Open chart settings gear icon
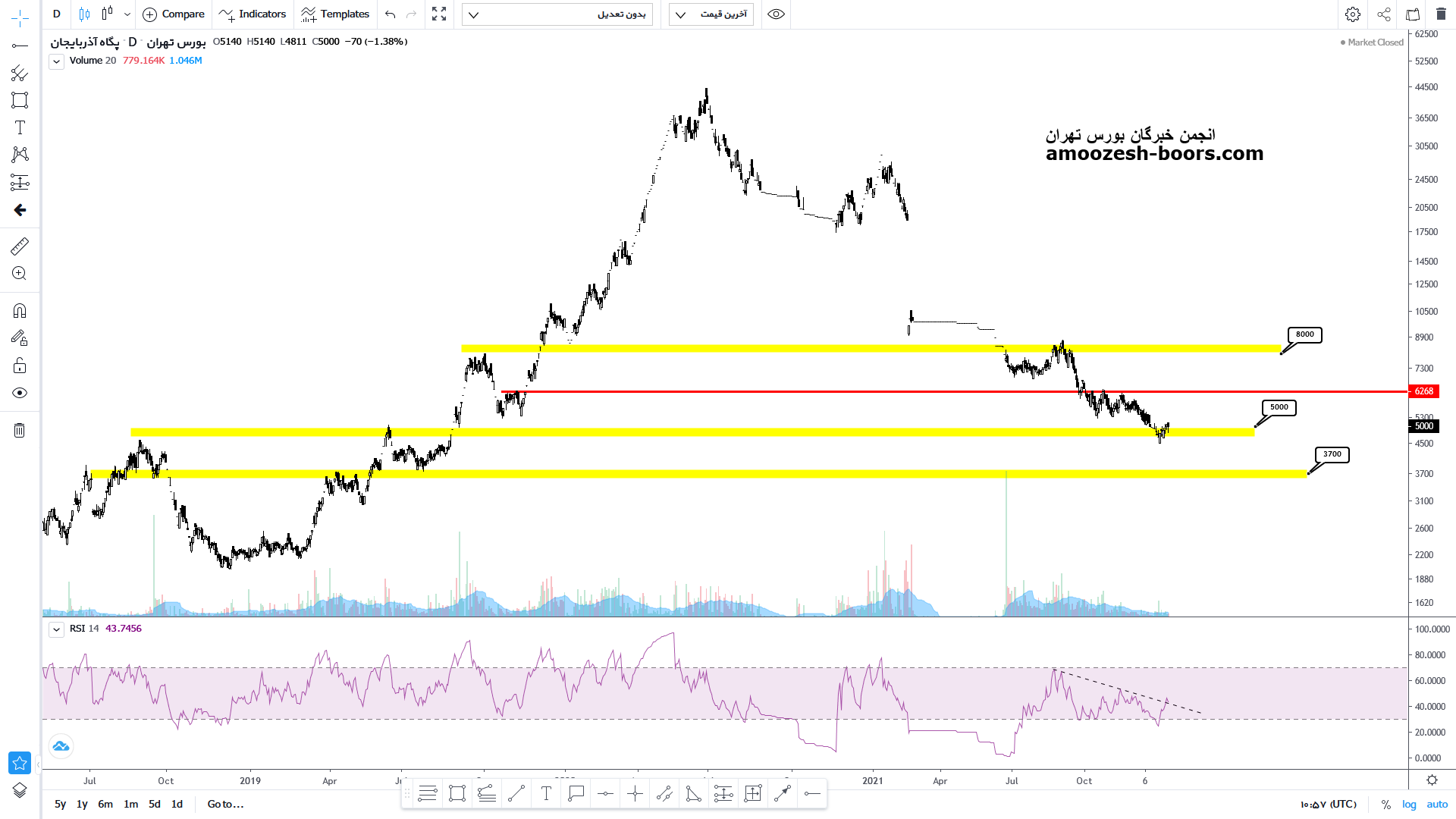1456x819 pixels. (1352, 14)
